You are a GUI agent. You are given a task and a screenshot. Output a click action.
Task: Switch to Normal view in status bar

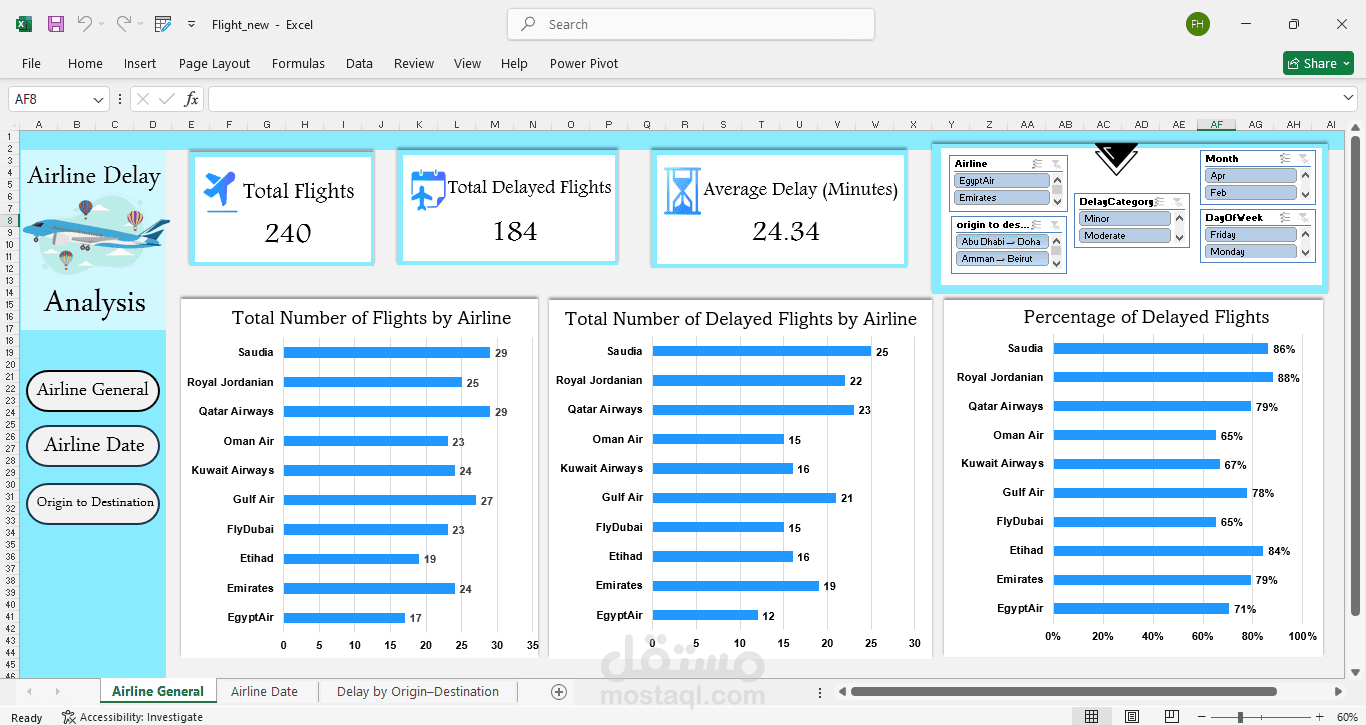[x=1091, y=717]
